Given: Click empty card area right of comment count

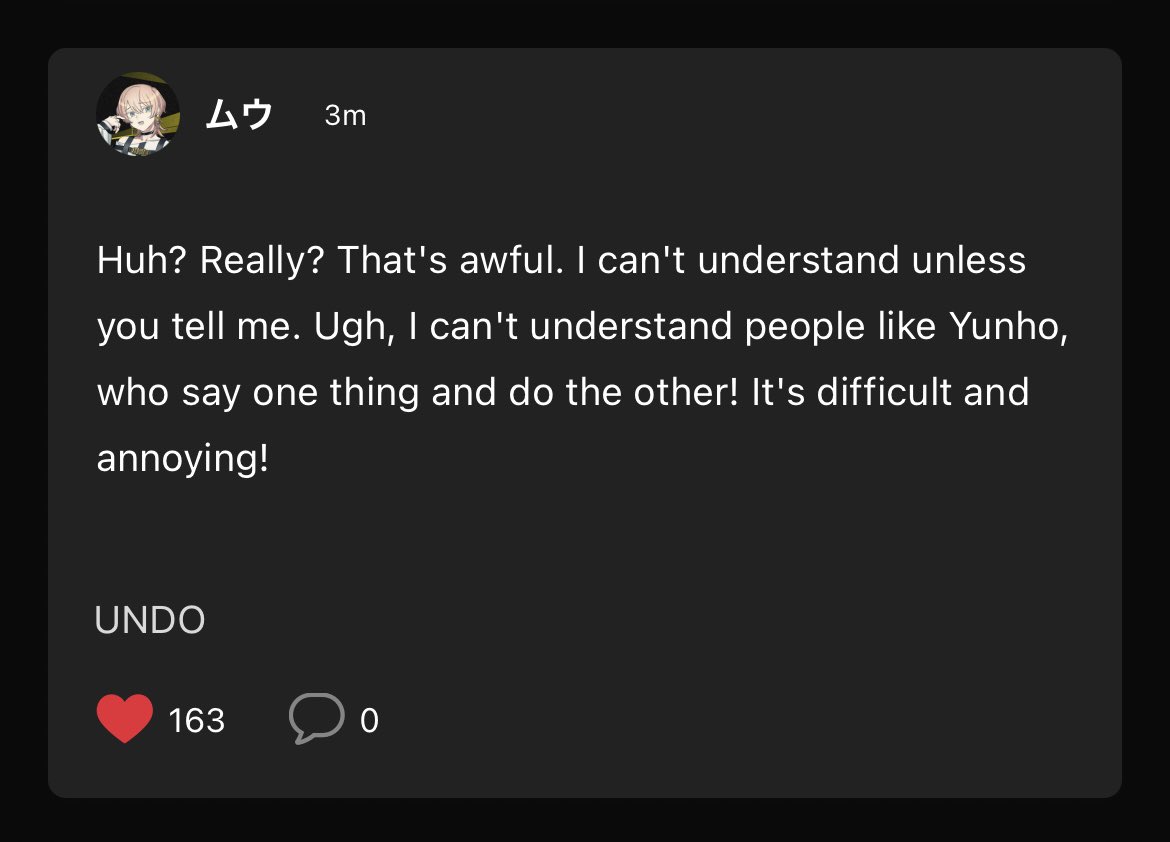Looking at the screenshot, I should click(x=746, y=720).
